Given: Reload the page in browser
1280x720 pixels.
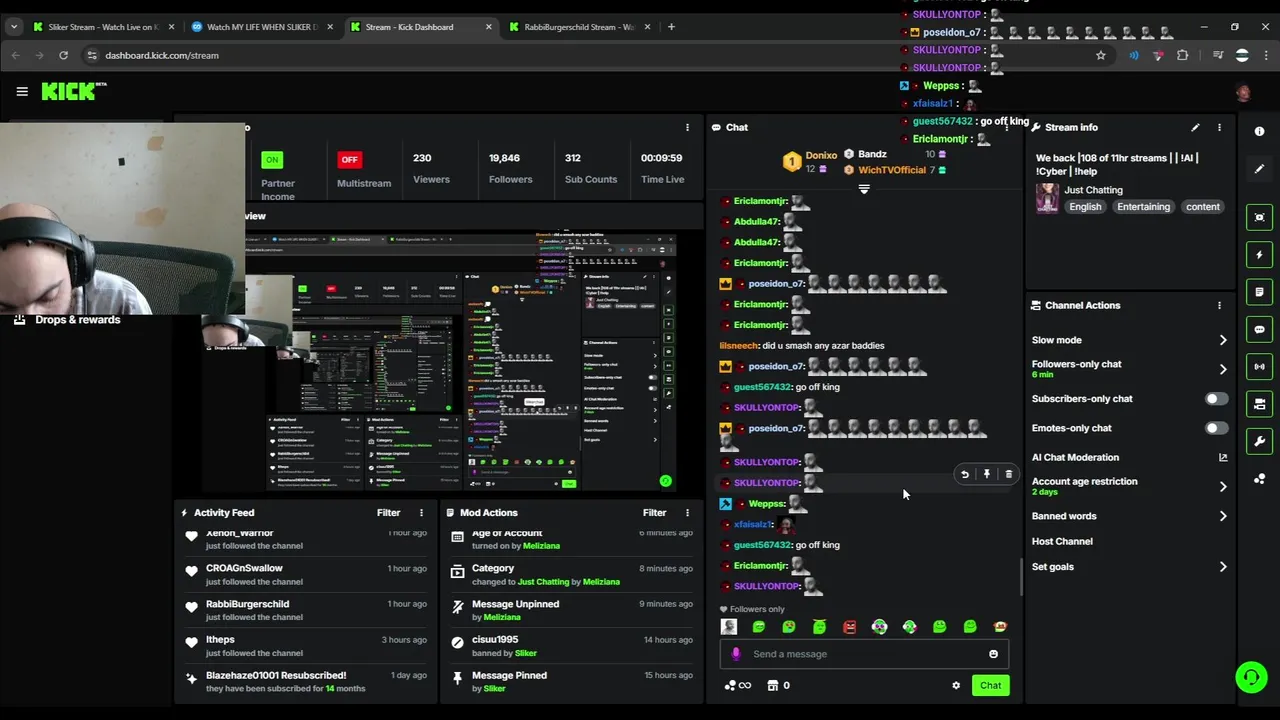Looking at the screenshot, I should [63, 55].
